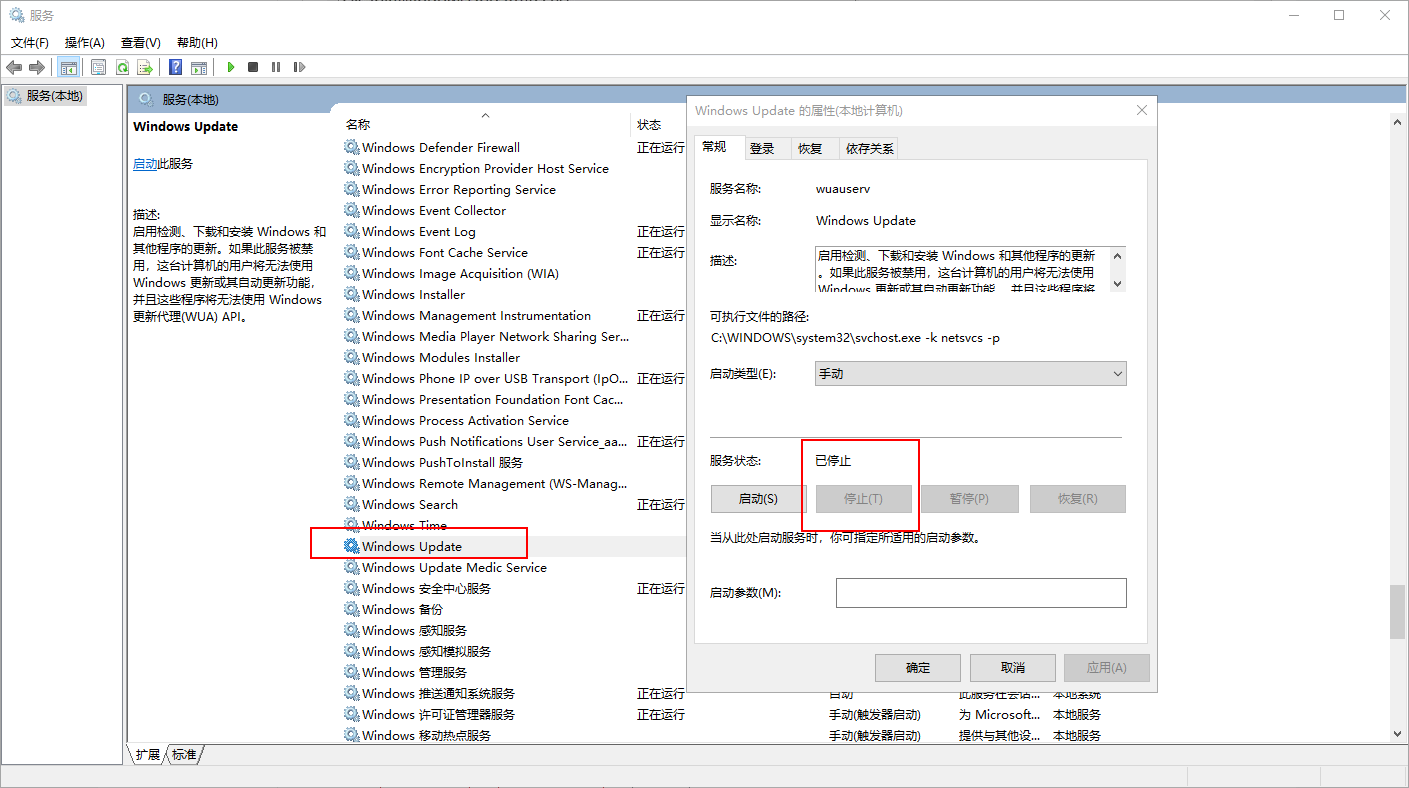The image size is (1409, 788).
Task: Click the services list scrollbar up arrow
Action: pos(1397,122)
